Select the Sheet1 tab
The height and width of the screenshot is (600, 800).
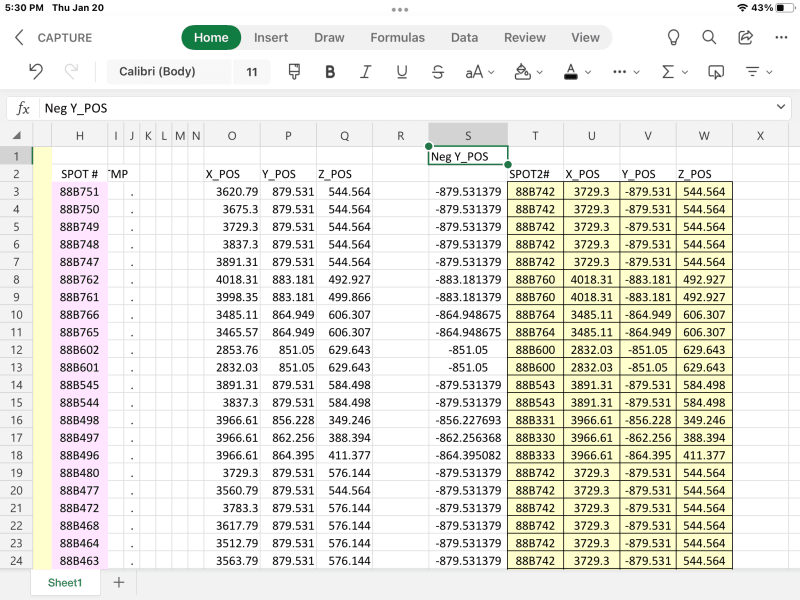[x=65, y=583]
